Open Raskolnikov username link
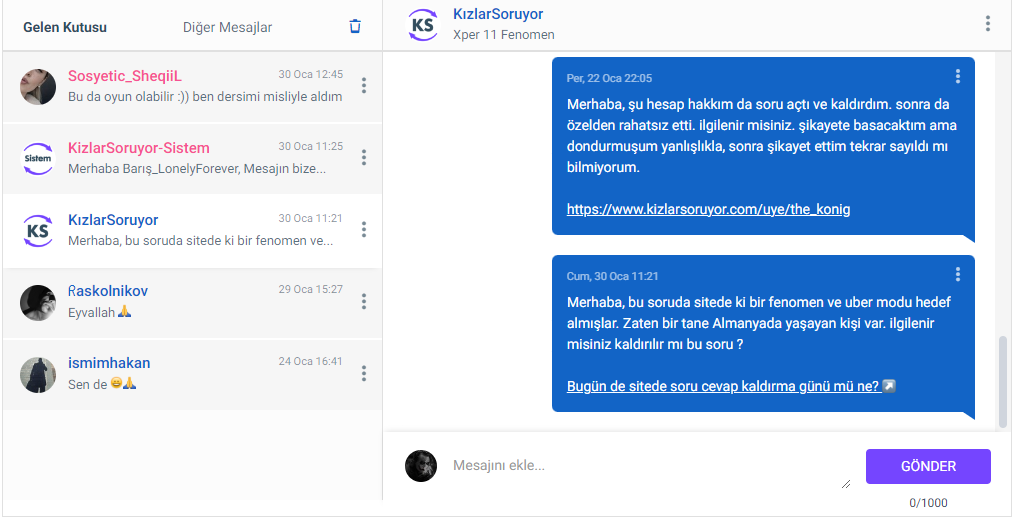The width and height of the screenshot is (1016, 522). [x=108, y=291]
